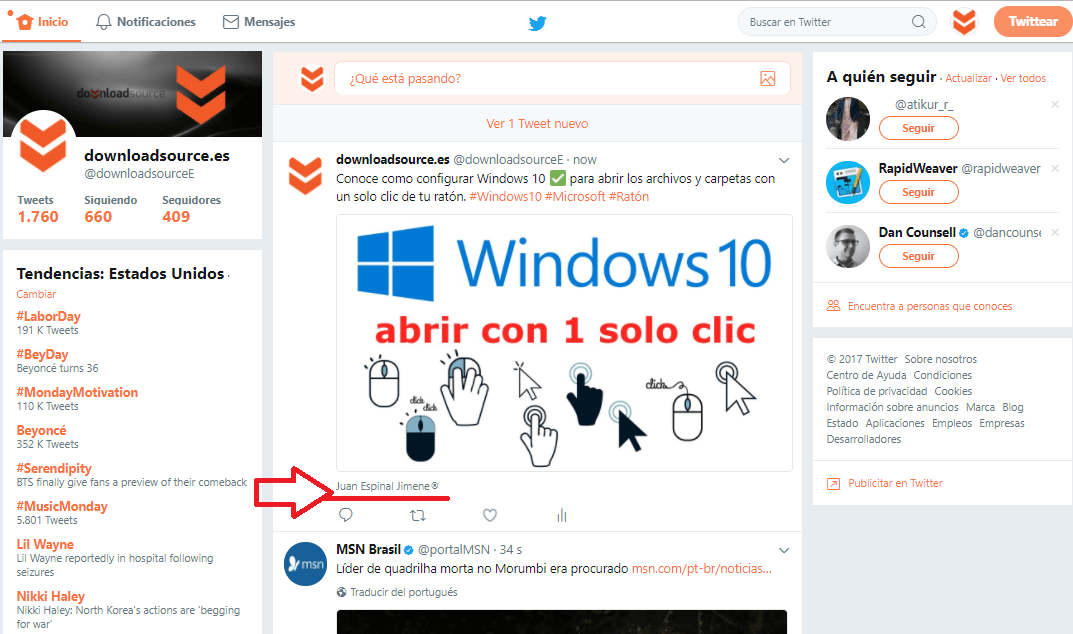Viewport: 1073px width, 634px height.
Task: View tweet activity bar chart icon
Action: [562, 516]
